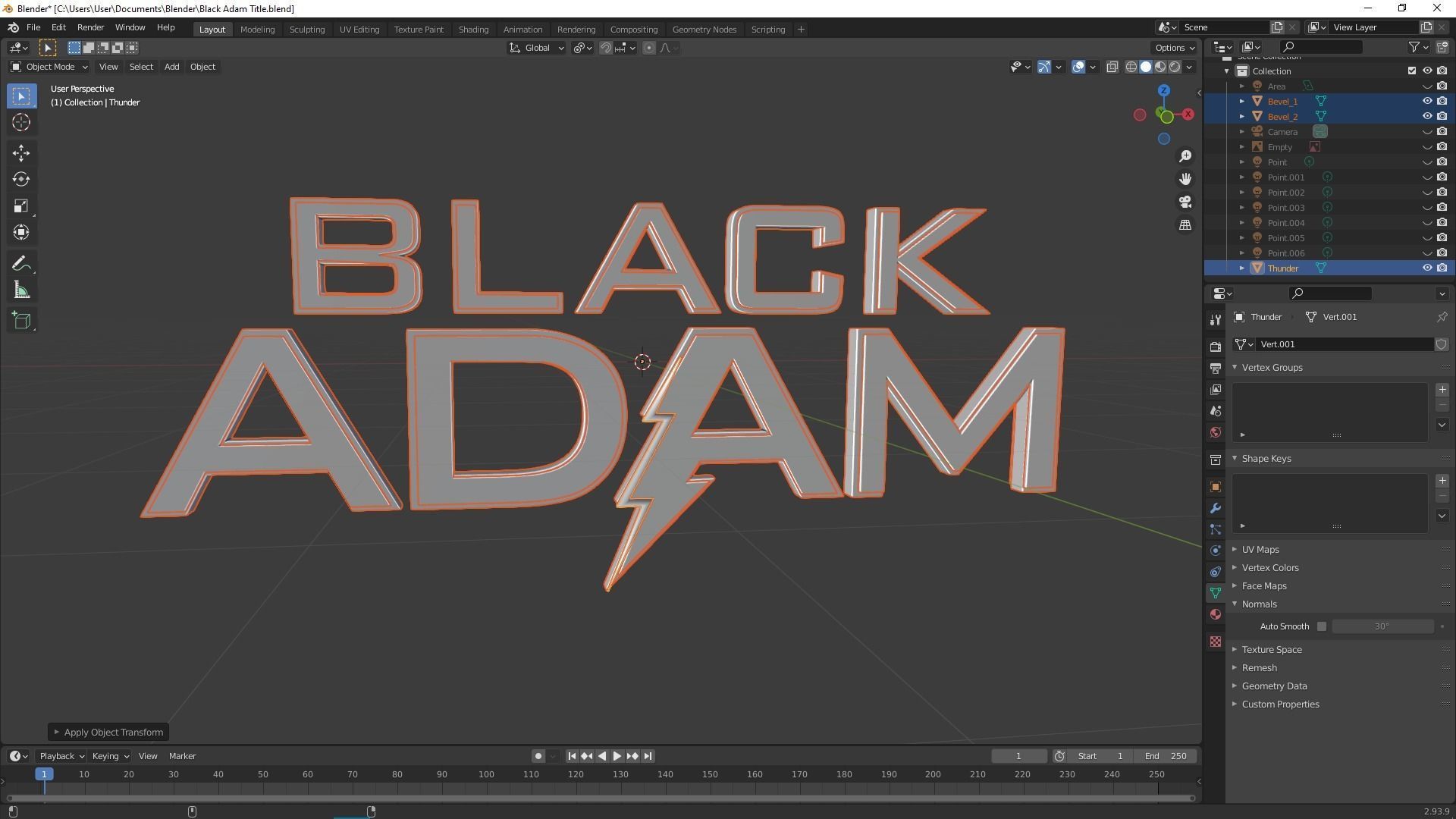This screenshot has height=819, width=1456.
Task: Hide the Bevel_1 object in the outliner
Action: (1428, 101)
